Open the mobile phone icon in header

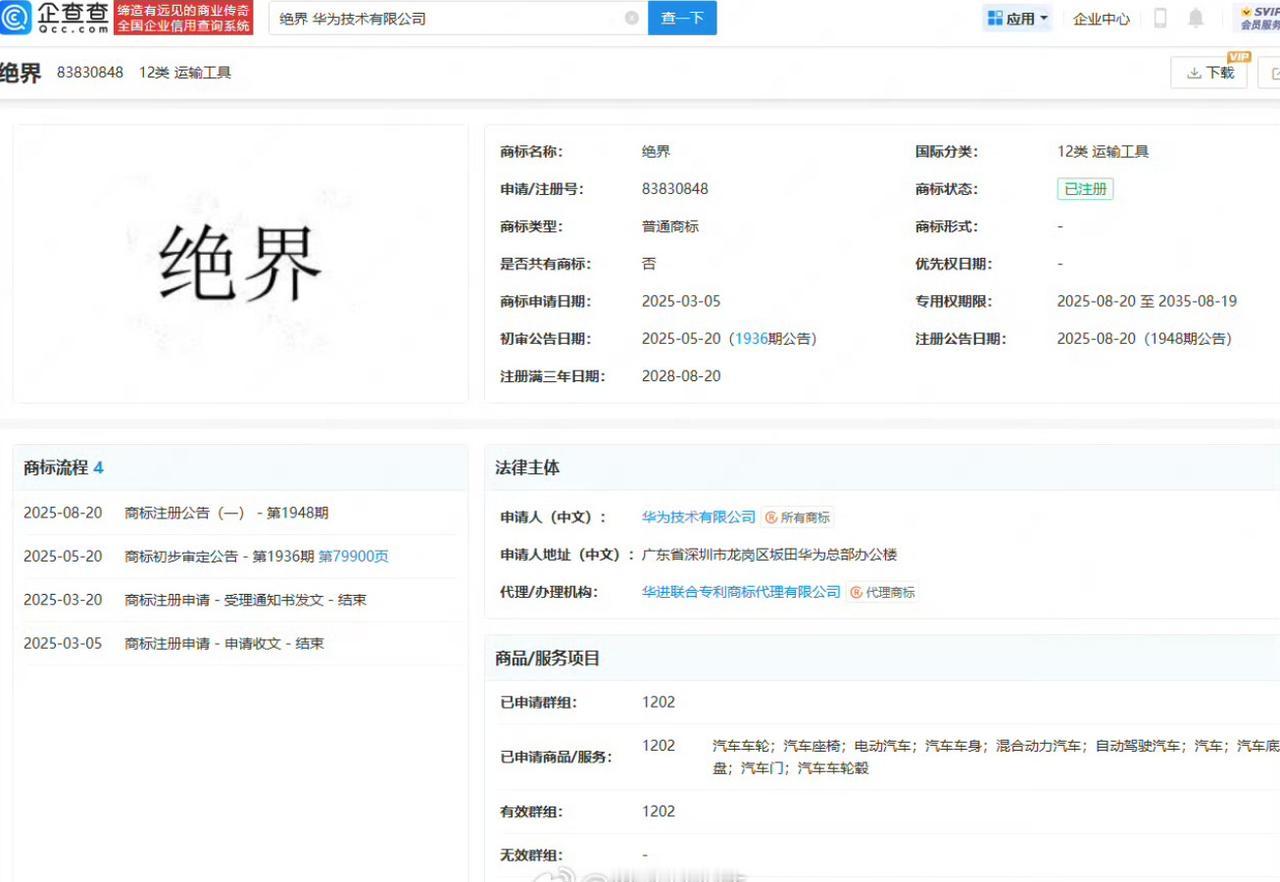point(1161,18)
